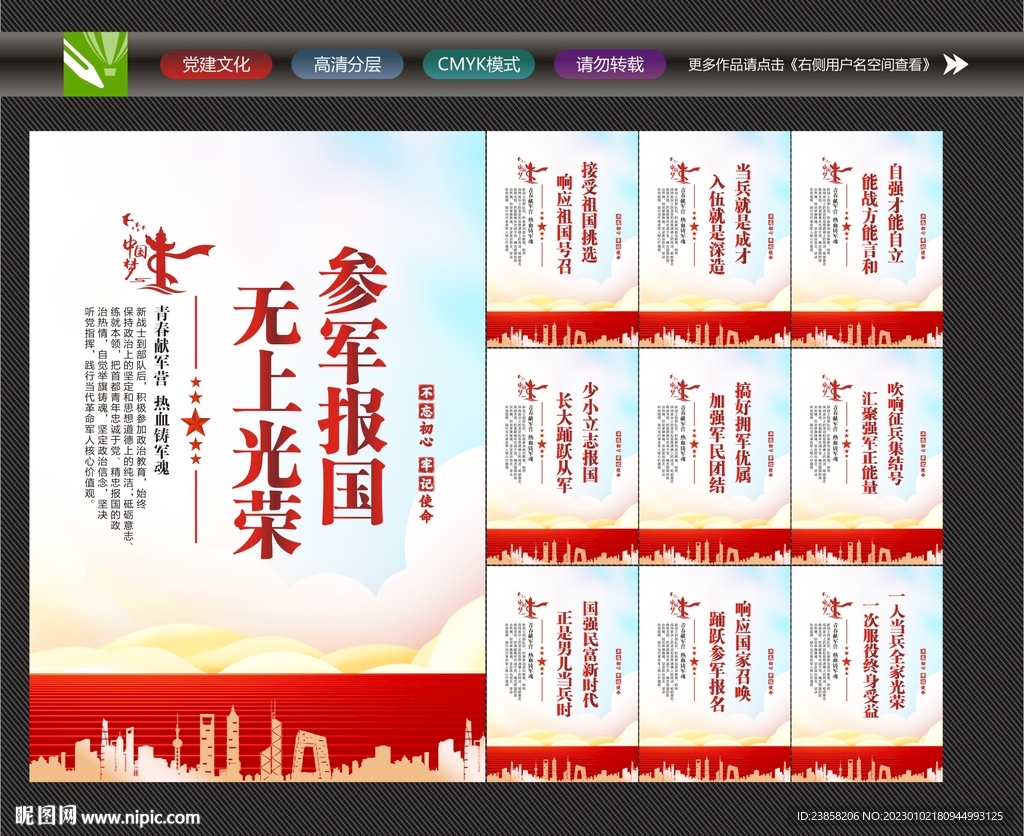This screenshot has height=836, width=1024.
Task: Click the 无上光荣 title text
Action: pyautogui.click(x=267, y=421)
